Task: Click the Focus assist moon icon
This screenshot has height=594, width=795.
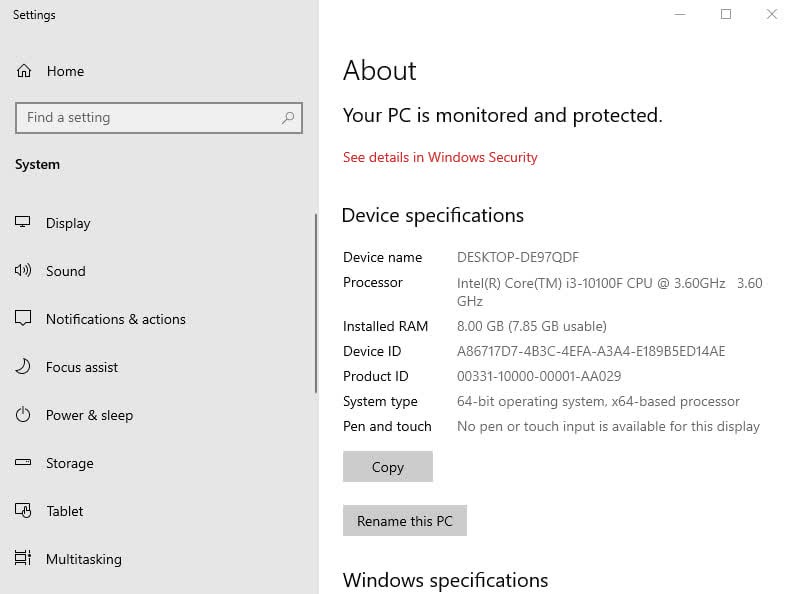Action: 23,367
